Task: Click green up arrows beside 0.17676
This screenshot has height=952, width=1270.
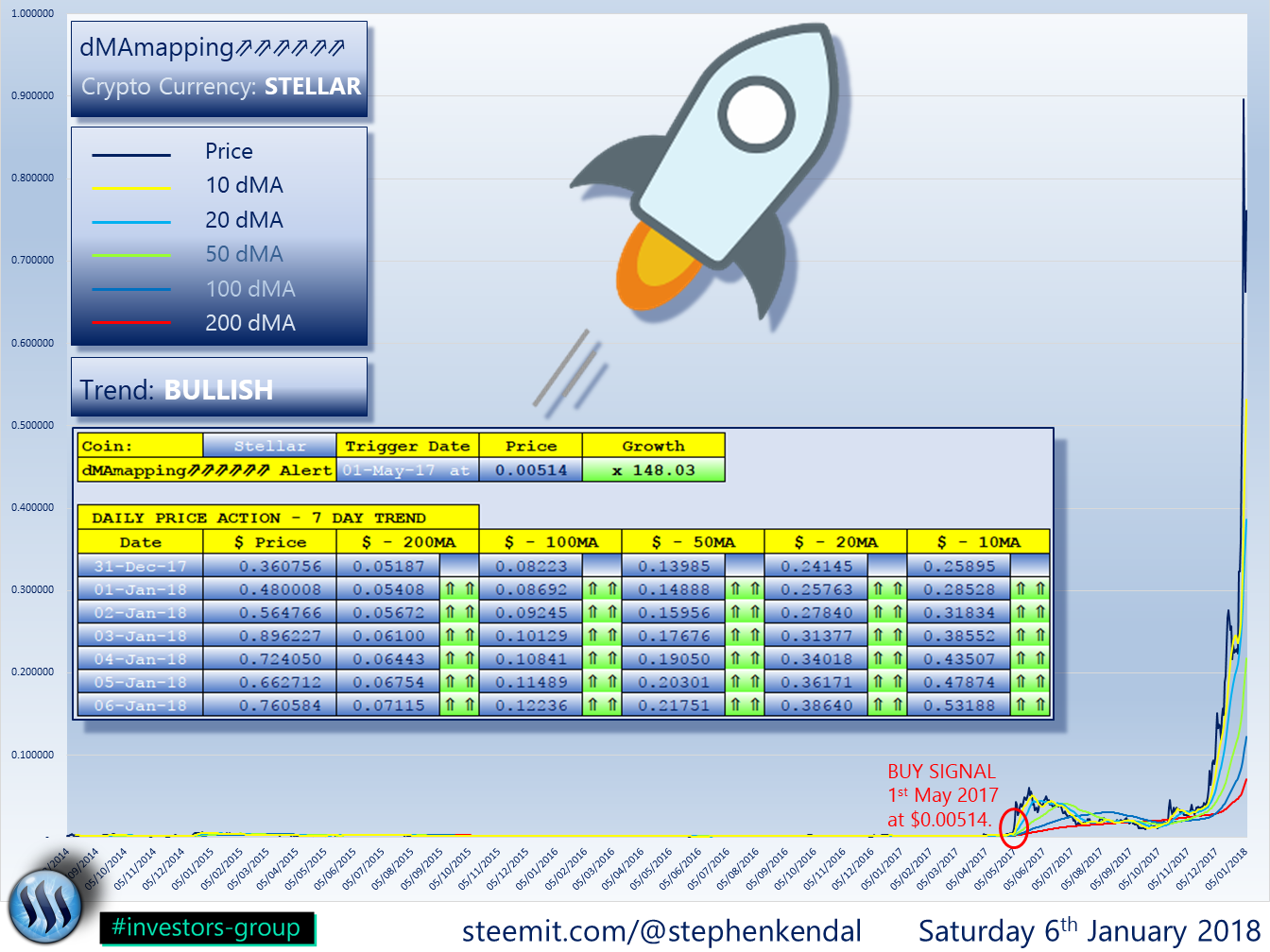Action: [745, 636]
